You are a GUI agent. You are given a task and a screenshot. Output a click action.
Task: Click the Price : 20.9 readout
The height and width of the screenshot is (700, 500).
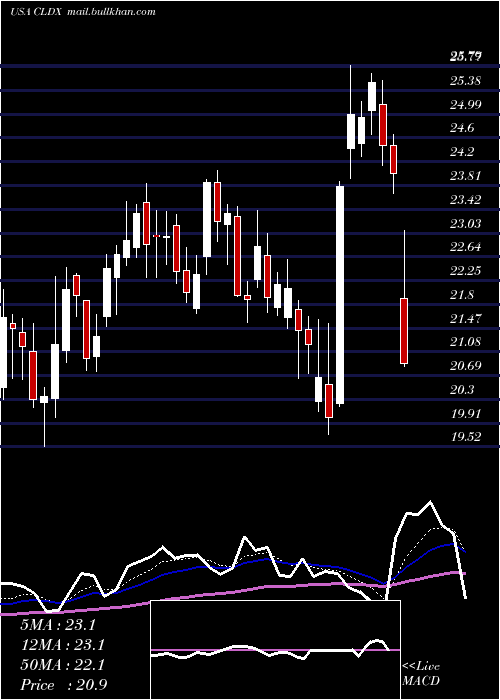(x=63, y=685)
